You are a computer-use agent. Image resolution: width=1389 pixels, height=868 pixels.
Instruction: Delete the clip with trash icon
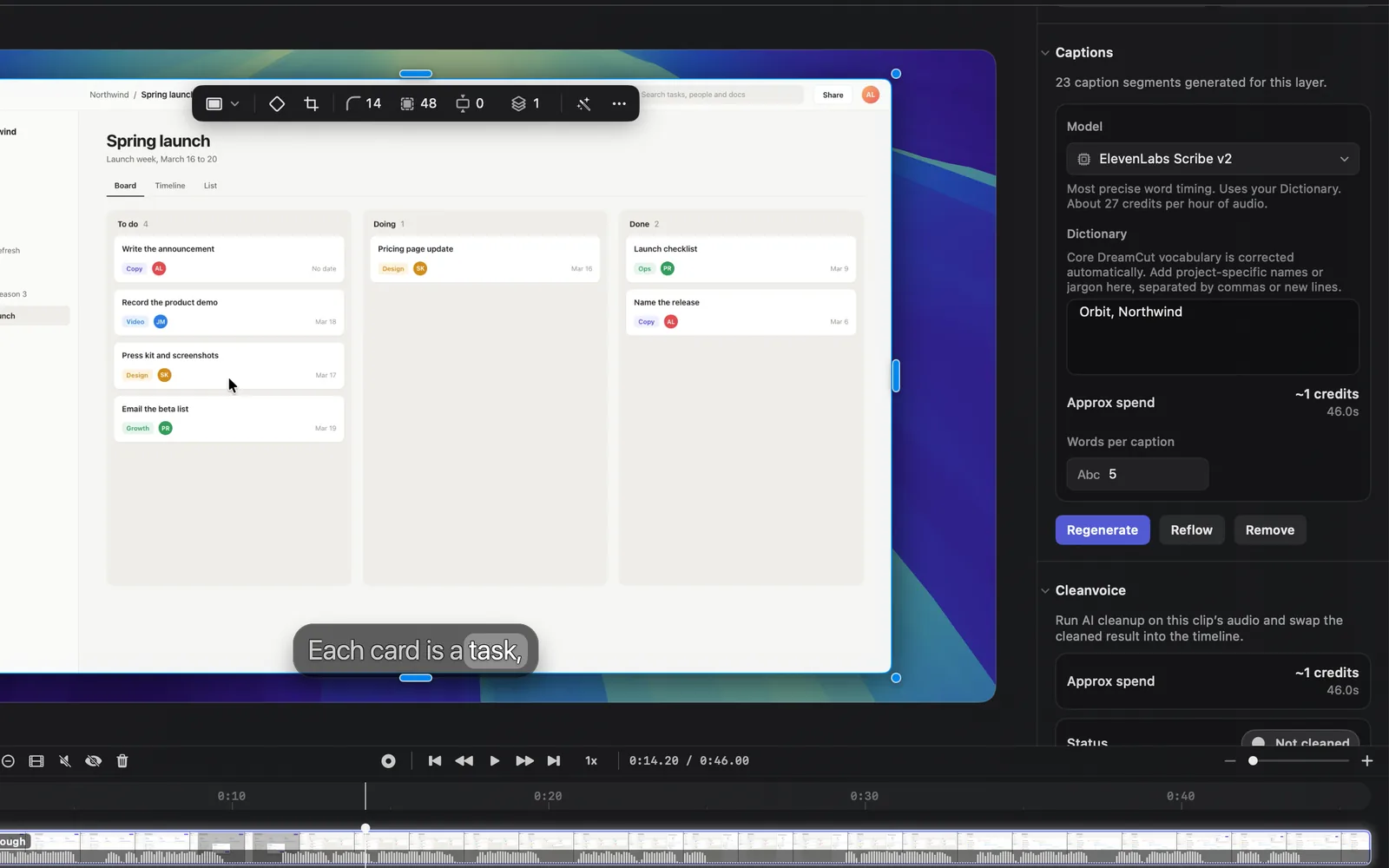[x=122, y=761]
